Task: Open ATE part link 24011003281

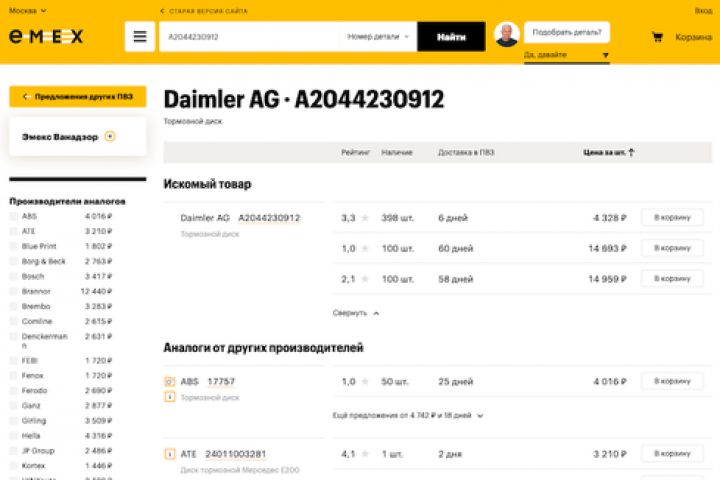Action: coord(236,454)
